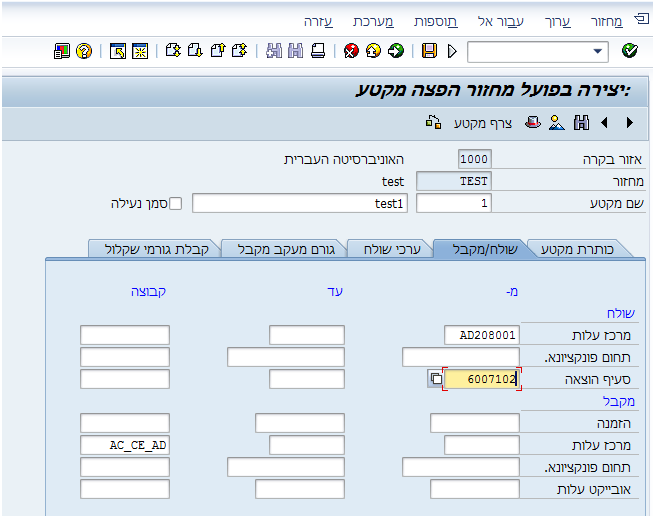The image size is (653, 519).
Task: Click the Customize Local Layout icon
Action: coord(62,51)
